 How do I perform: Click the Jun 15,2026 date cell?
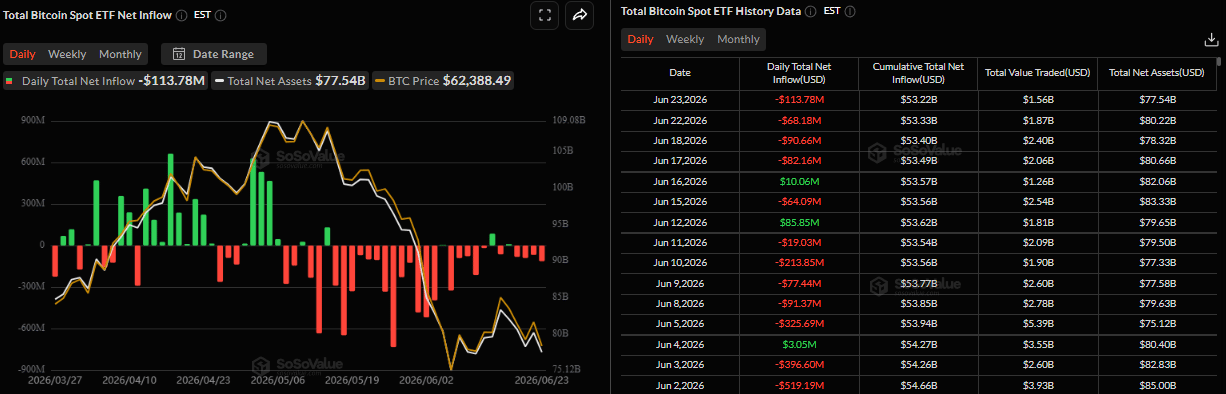(680, 201)
